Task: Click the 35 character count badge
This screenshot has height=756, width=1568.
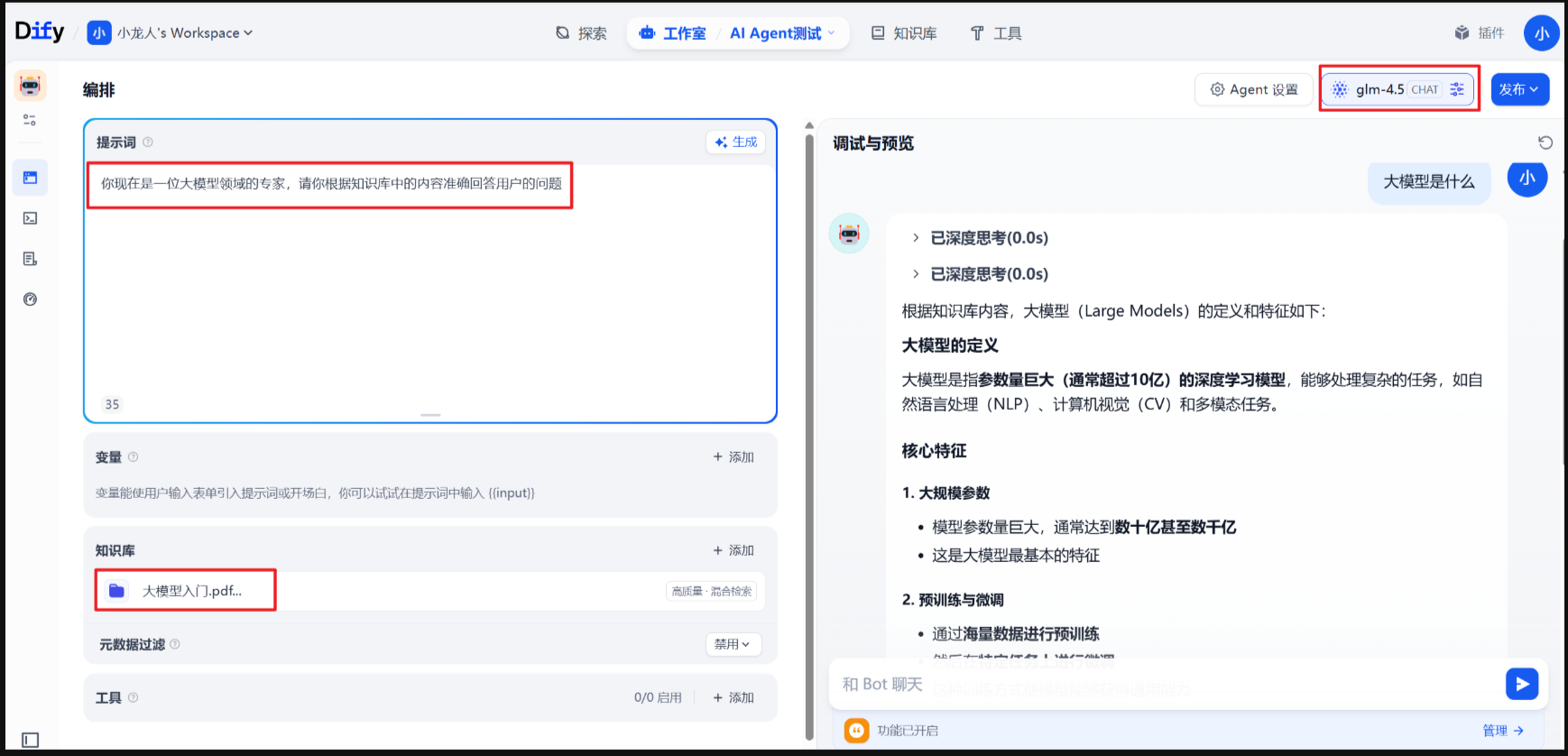Action: 112,404
